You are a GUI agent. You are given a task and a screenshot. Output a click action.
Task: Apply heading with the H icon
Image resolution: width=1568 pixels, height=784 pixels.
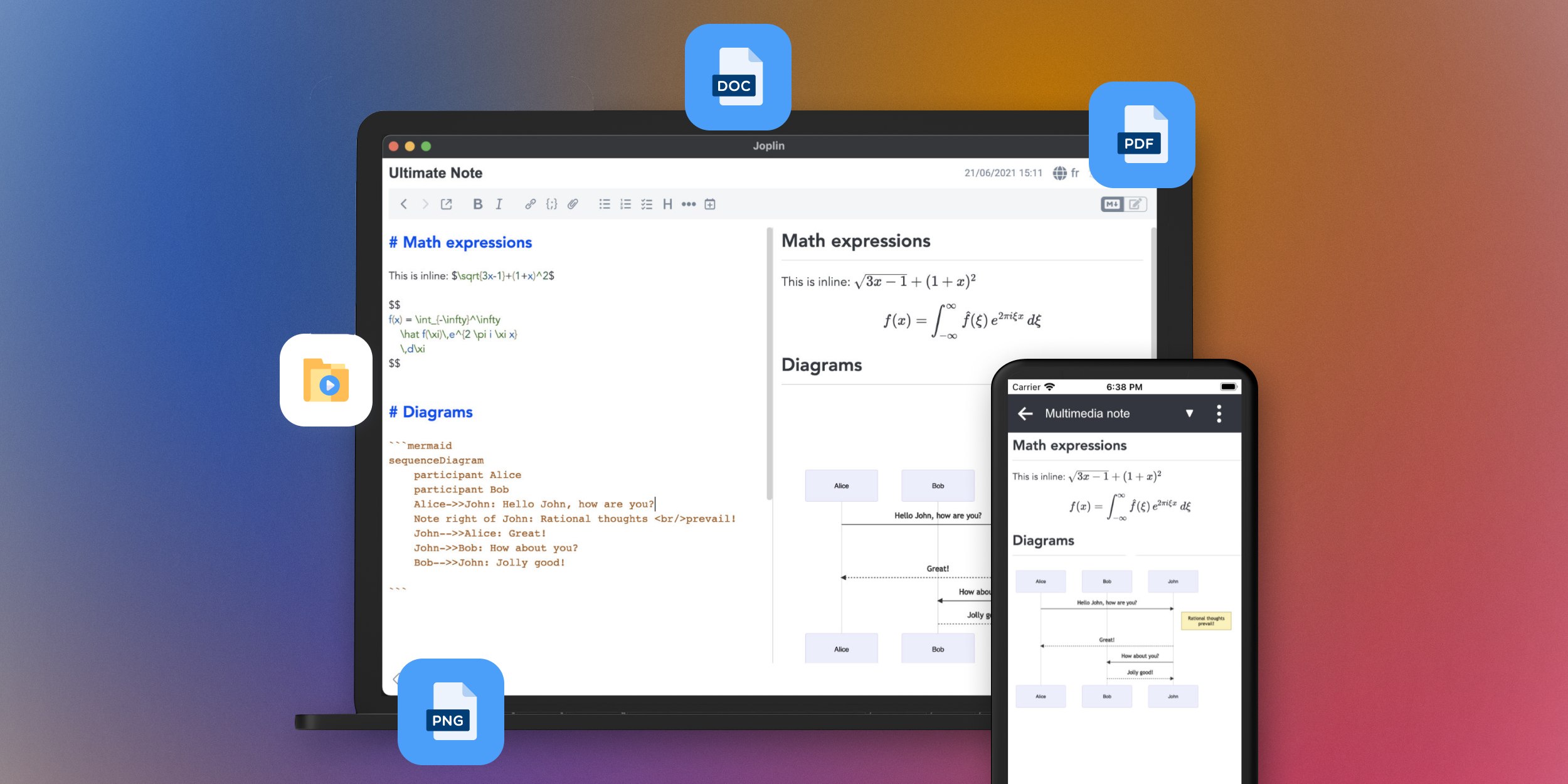pos(667,204)
